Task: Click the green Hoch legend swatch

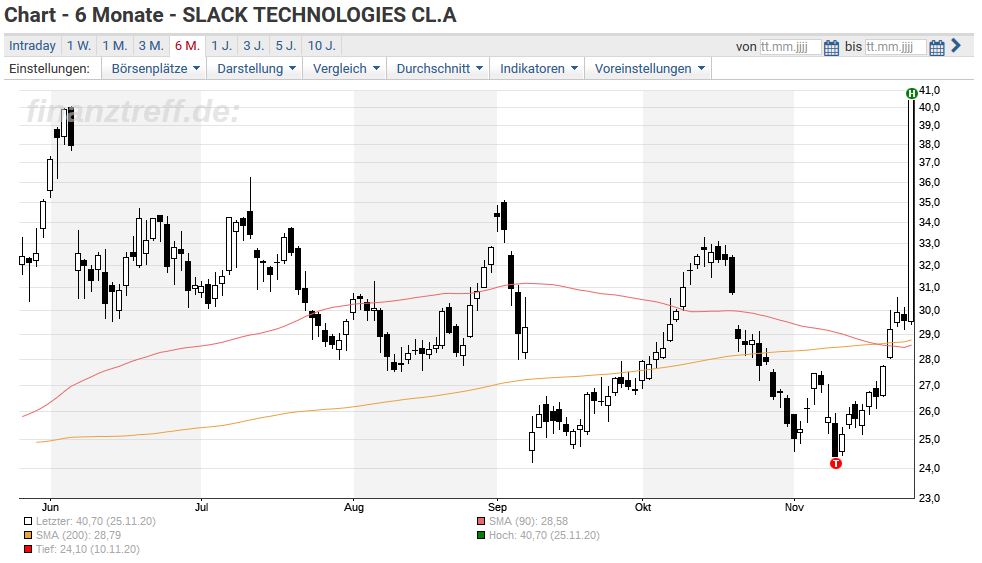Action: [480, 535]
